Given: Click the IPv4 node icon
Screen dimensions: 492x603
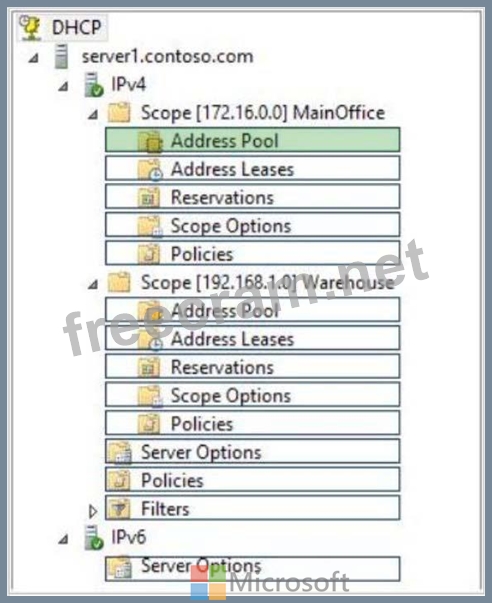Looking at the screenshot, I should 94,85.
